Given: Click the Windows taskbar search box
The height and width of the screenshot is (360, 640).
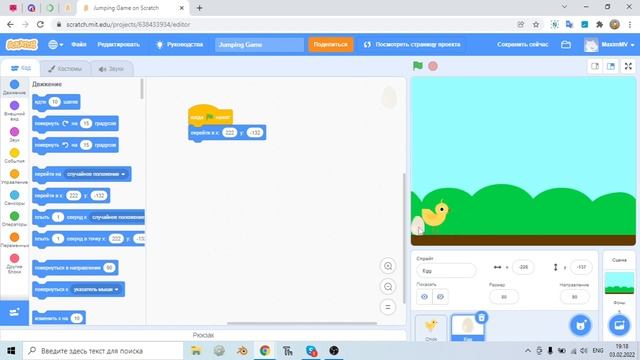Looking at the screenshot, I should [103, 351].
